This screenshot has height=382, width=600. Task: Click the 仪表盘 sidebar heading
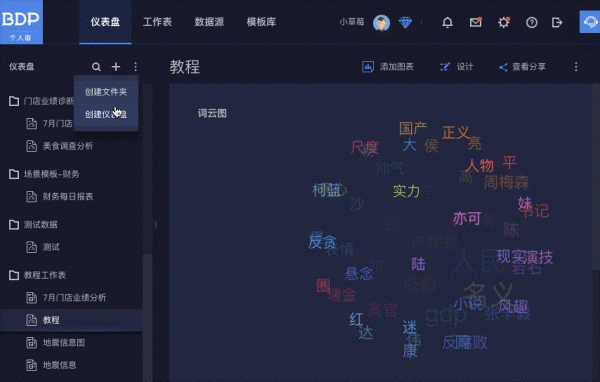[22, 67]
